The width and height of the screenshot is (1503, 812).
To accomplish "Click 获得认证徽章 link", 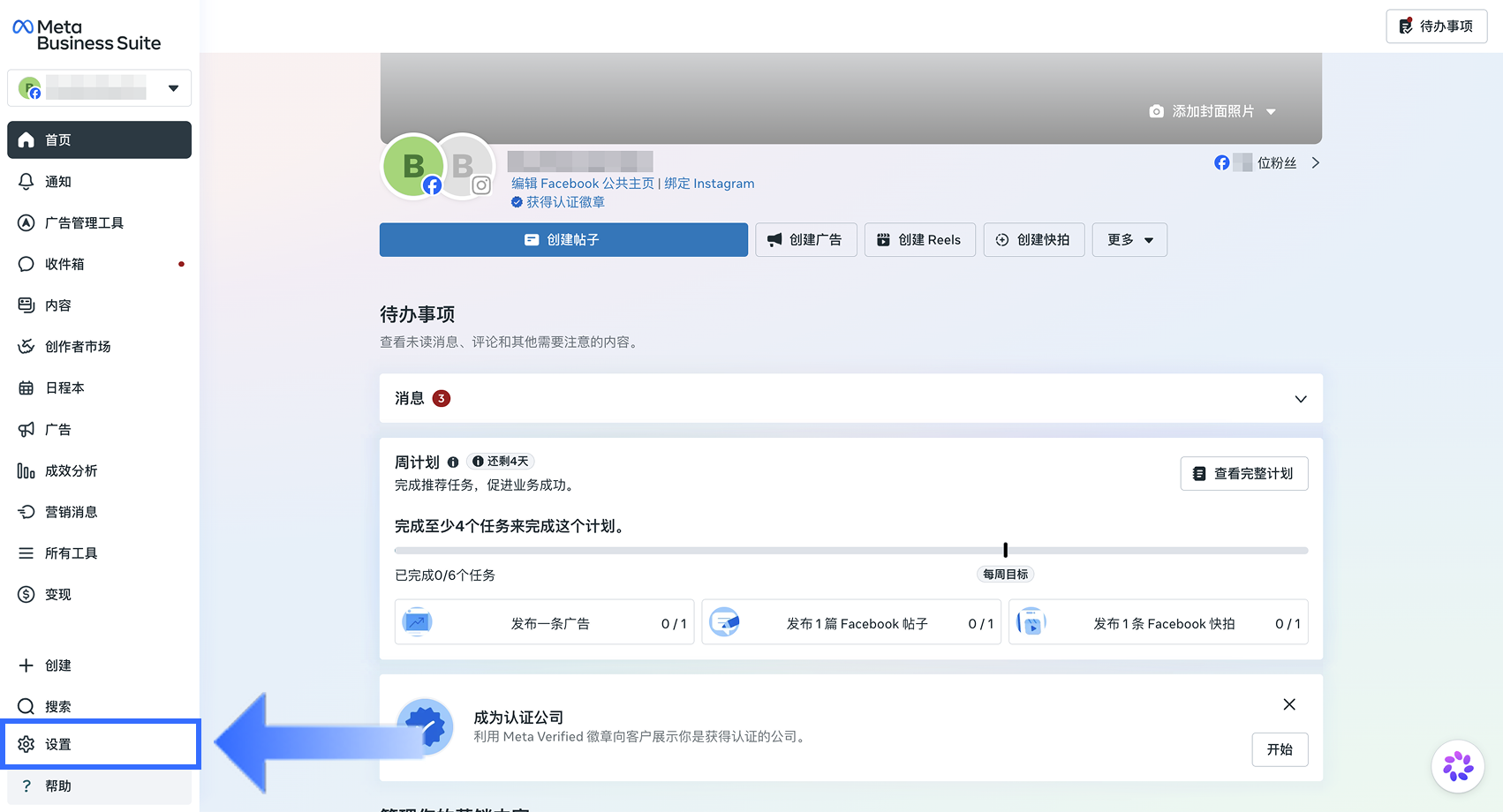I will click(x=558, y=202).
